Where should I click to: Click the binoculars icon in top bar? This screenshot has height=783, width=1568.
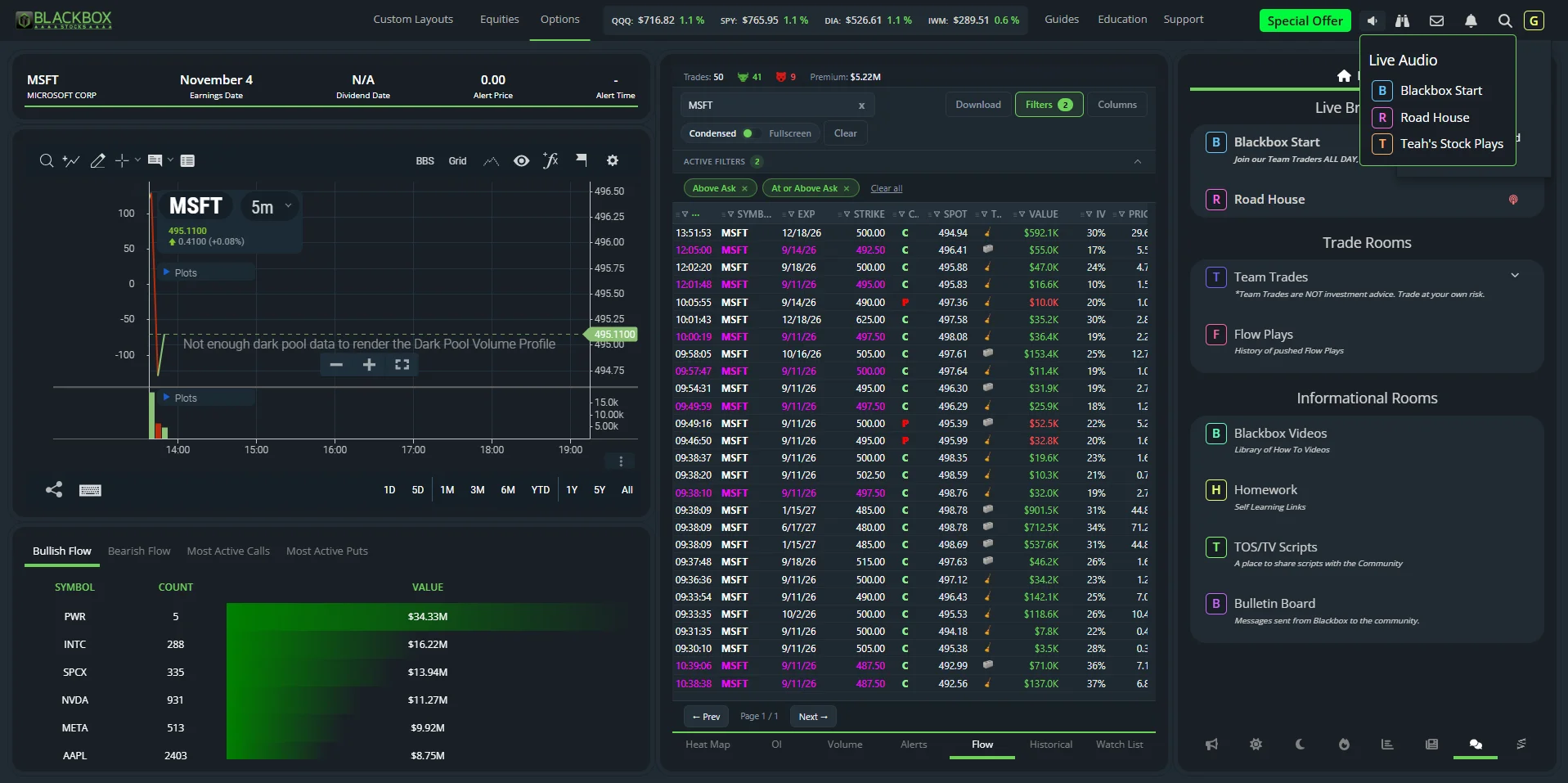[1402, 20]
